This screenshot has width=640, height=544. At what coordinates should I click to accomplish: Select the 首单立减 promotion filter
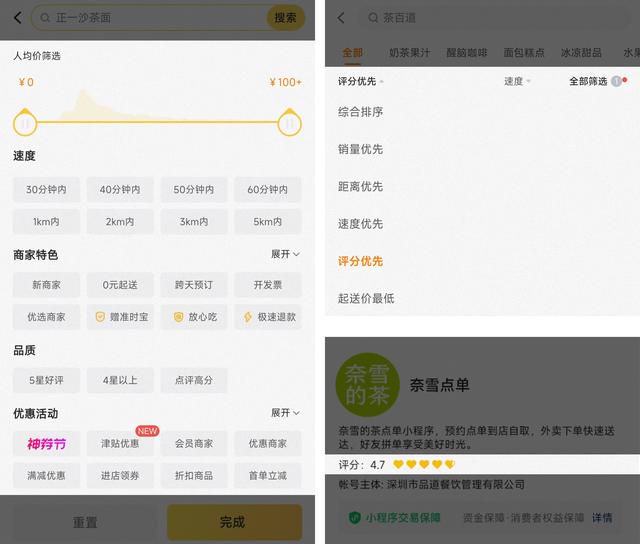268,475
